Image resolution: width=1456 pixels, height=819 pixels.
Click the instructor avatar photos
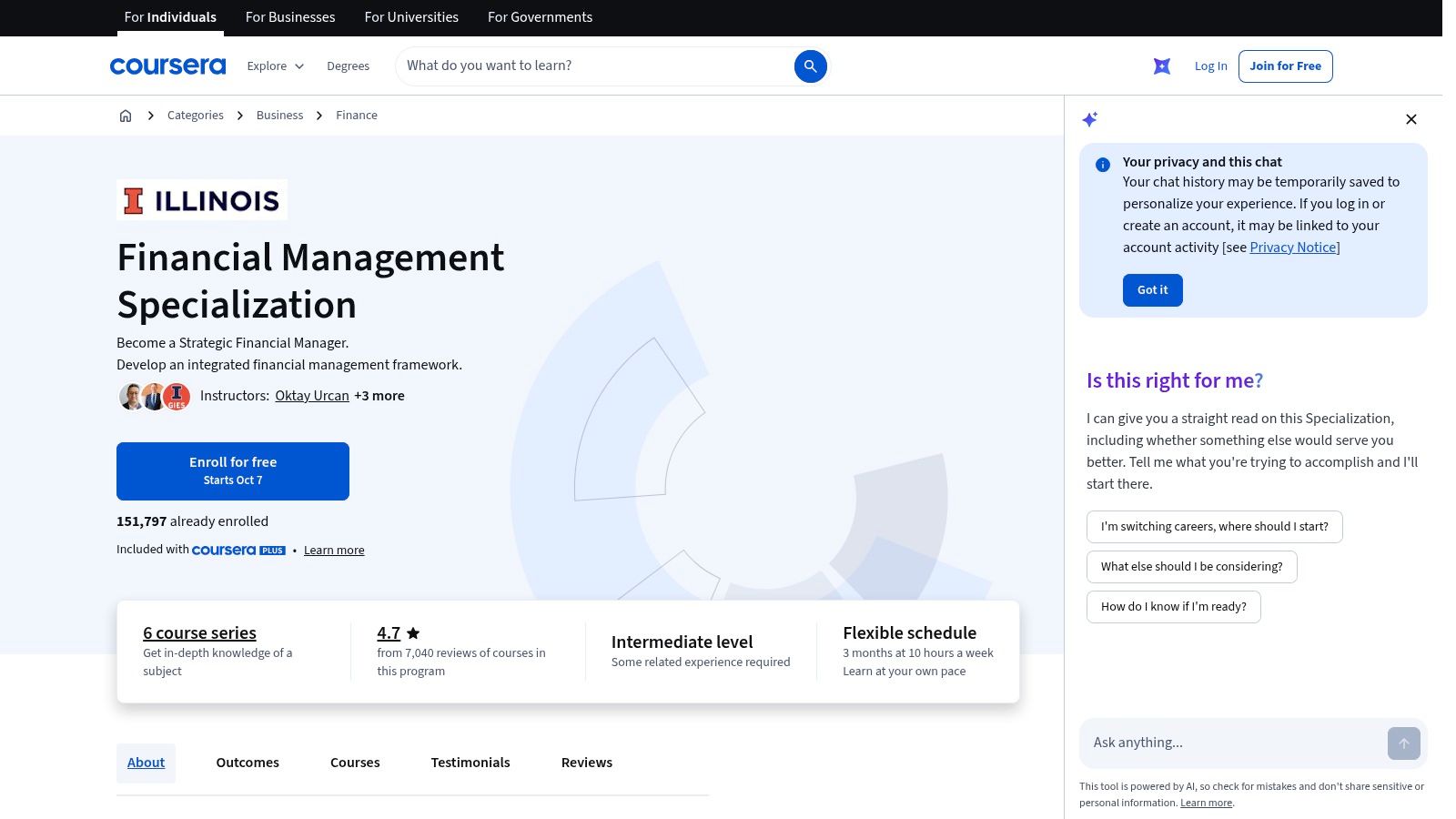click(x=155, y=396)
